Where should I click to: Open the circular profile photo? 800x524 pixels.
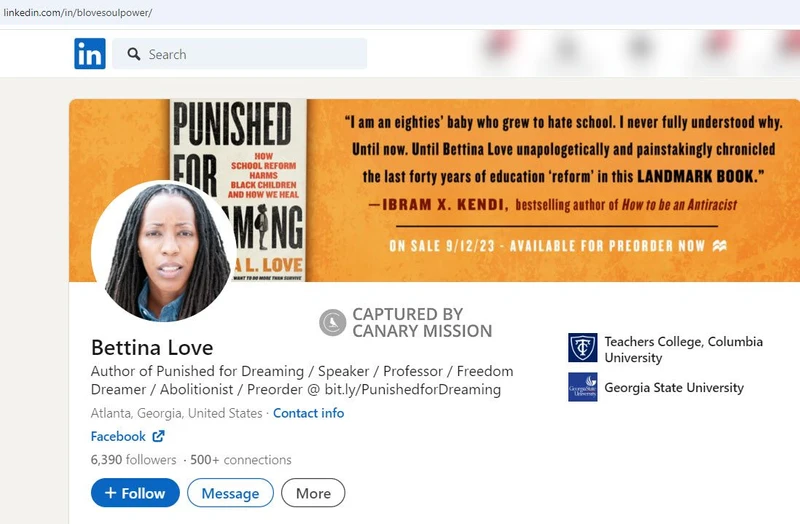click(x=164, y=252)
